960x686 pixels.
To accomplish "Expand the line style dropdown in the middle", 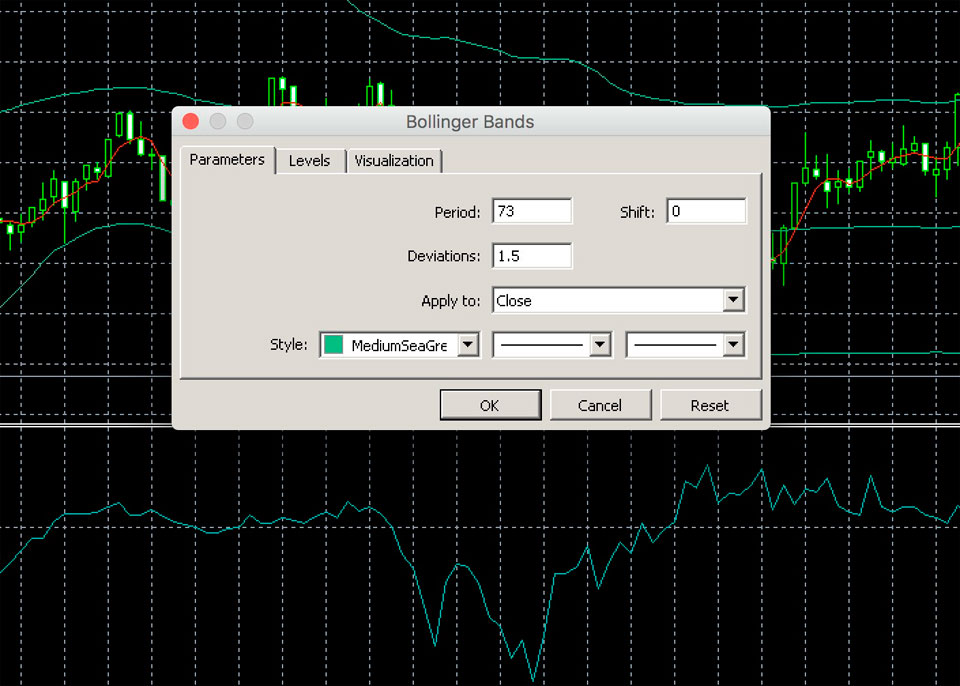I will point(600,345).
